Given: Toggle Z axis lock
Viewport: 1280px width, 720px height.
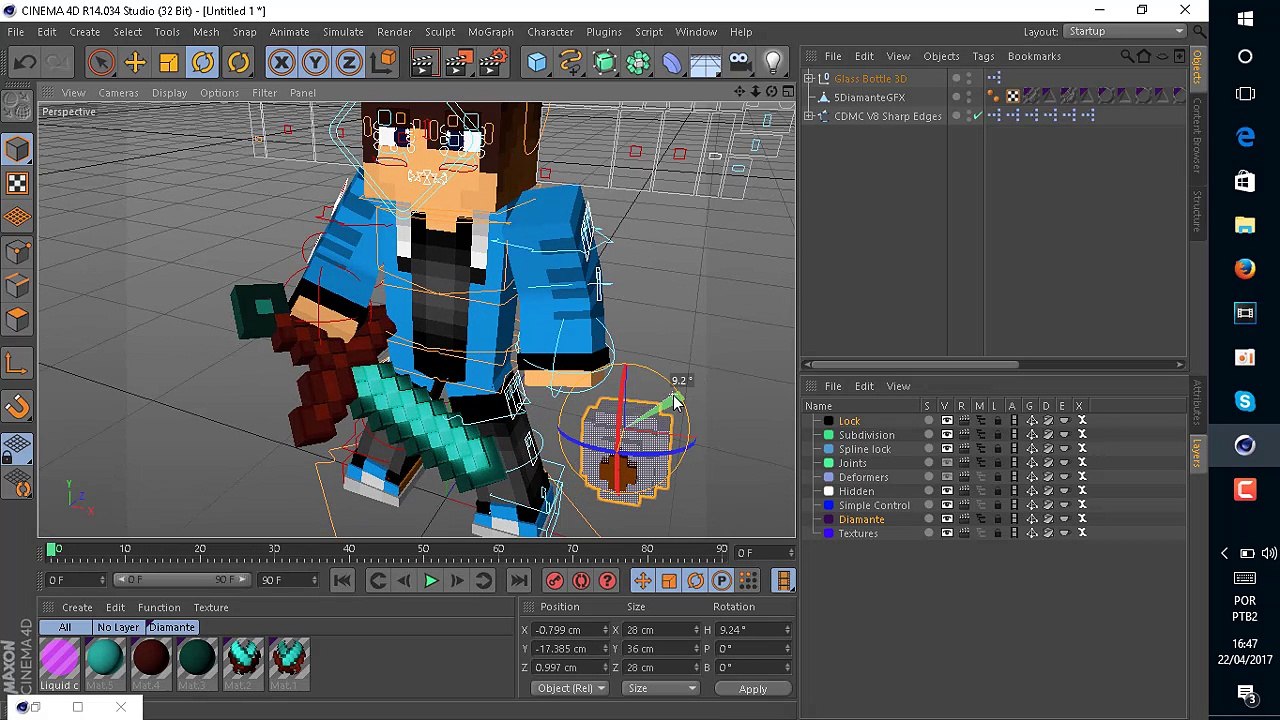Looking at the screenshot, I should click(349, 63).
